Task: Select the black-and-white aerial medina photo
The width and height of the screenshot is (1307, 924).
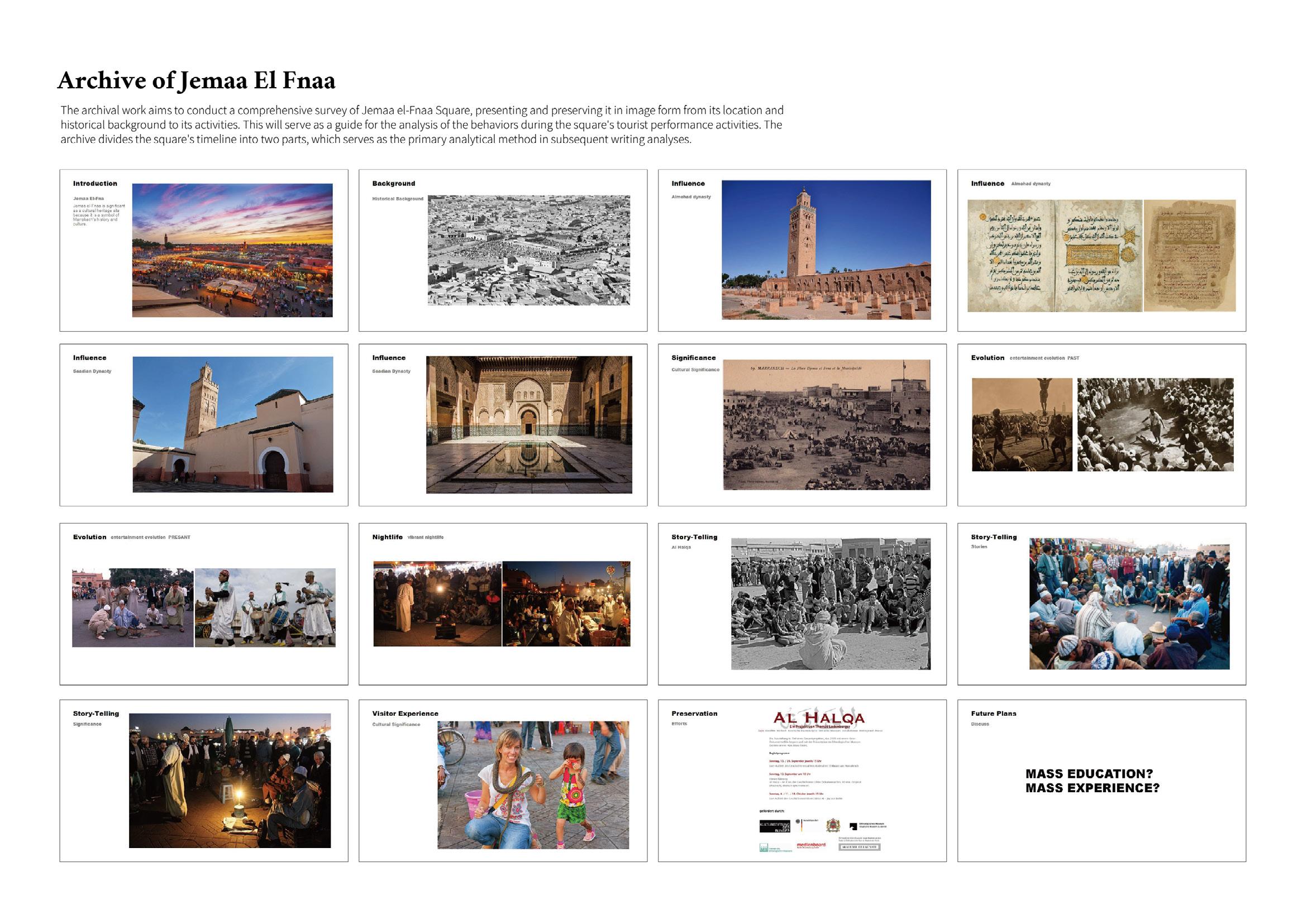Action: coord(528,250)
